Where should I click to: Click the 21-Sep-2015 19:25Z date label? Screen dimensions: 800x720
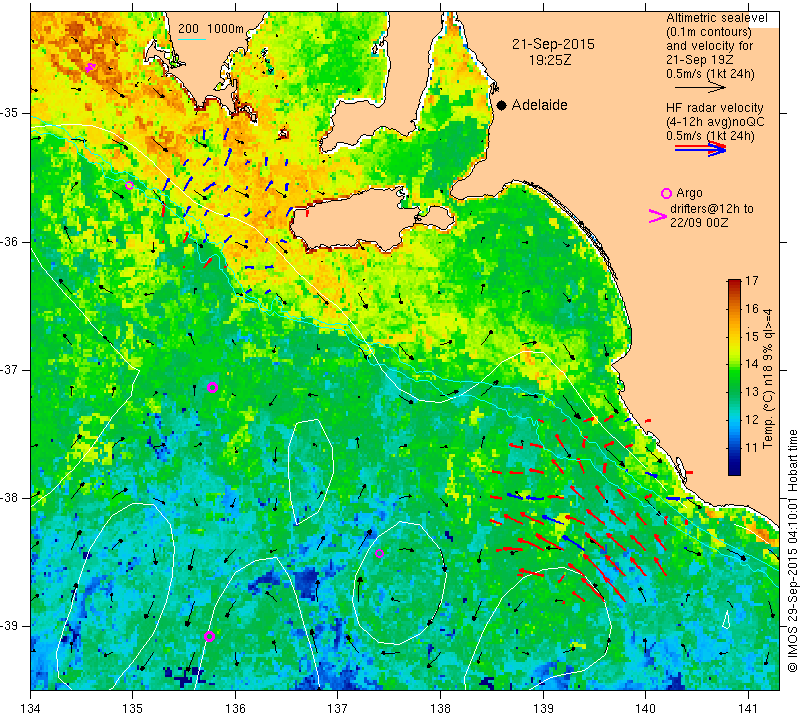(x=553, y=52)
